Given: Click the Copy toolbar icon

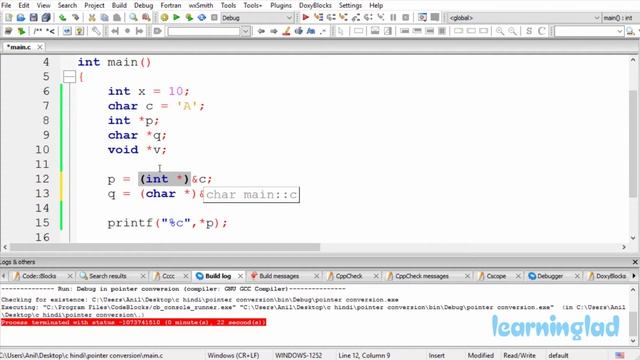Looking at the screenshot, I should coord(104,18).
